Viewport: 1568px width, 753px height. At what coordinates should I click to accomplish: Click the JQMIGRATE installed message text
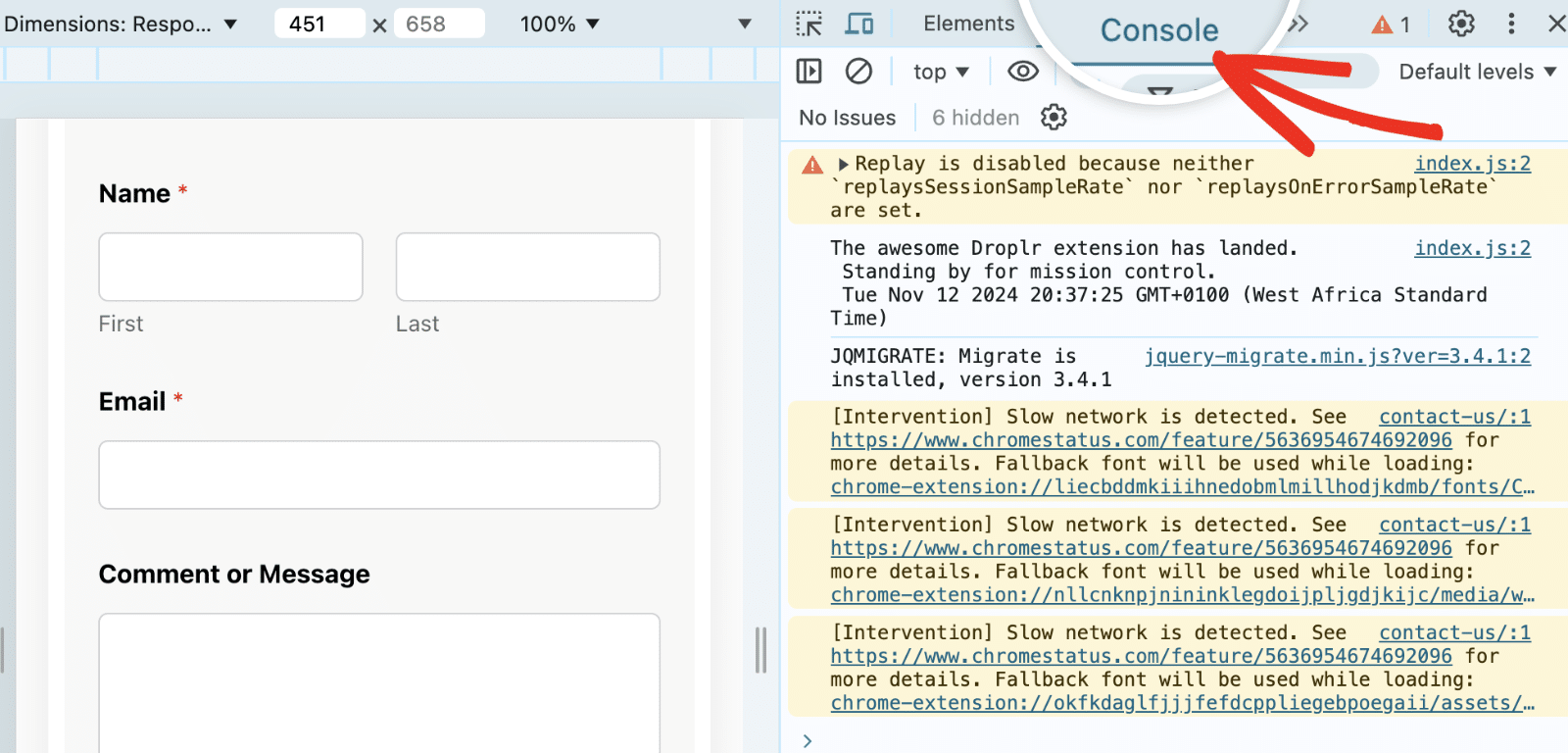(971, 368)
